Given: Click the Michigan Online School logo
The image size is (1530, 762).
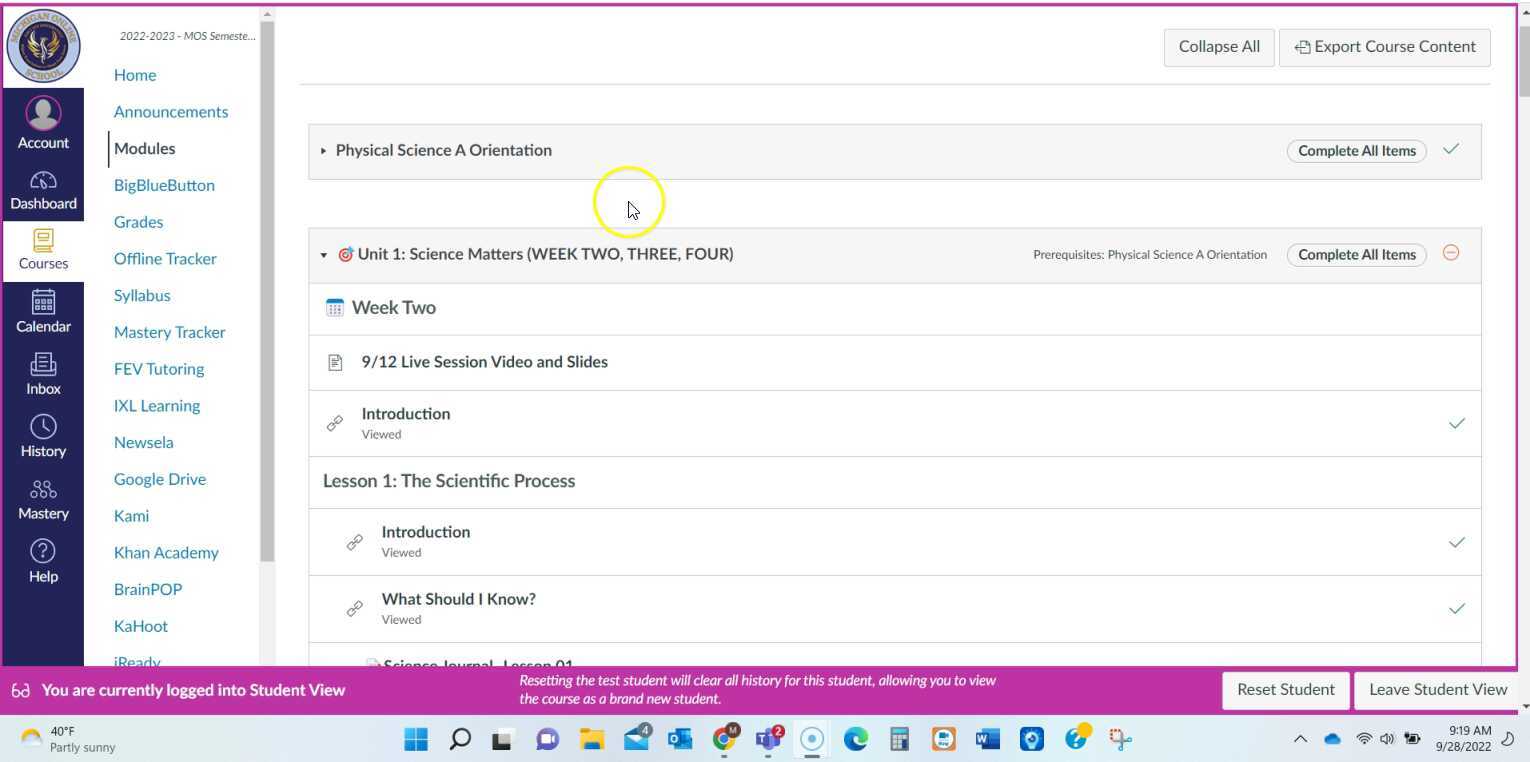Looking at the screenshot, I should [43, 45].
